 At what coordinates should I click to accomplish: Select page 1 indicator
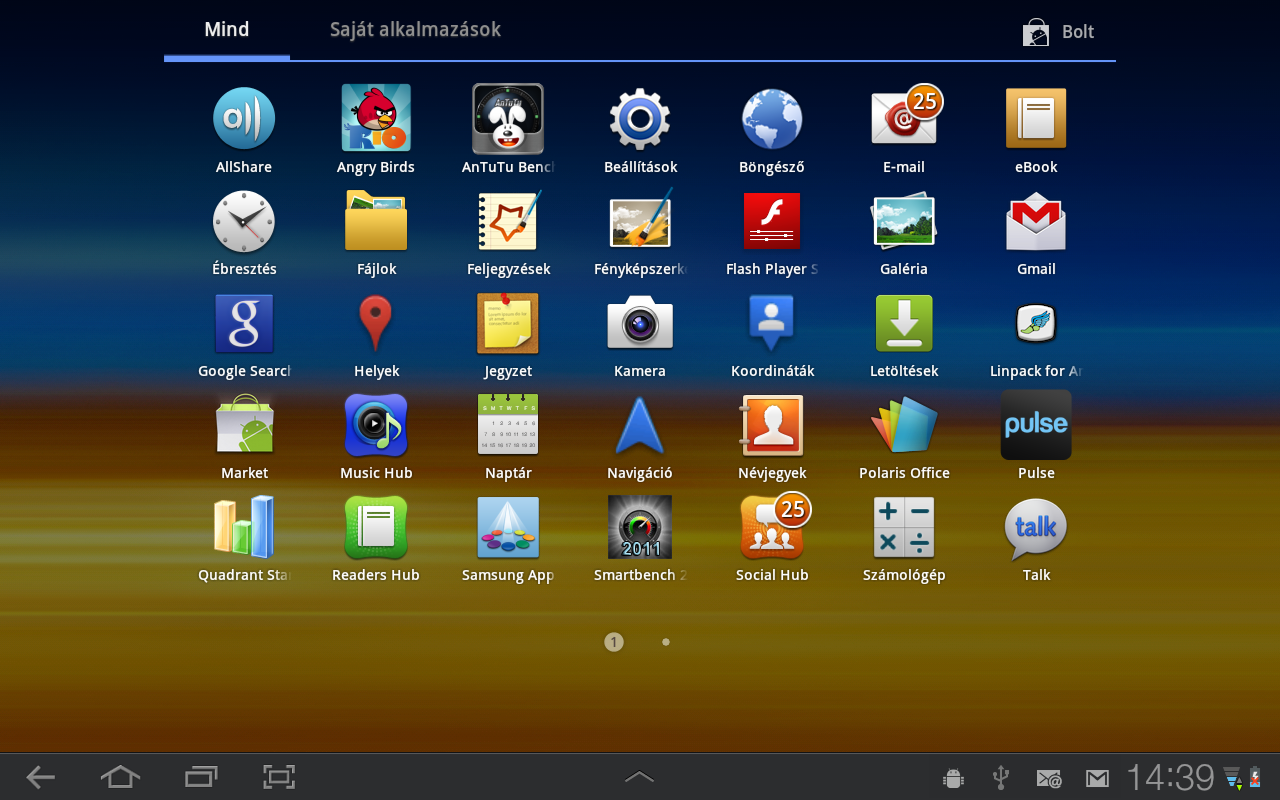614,642
